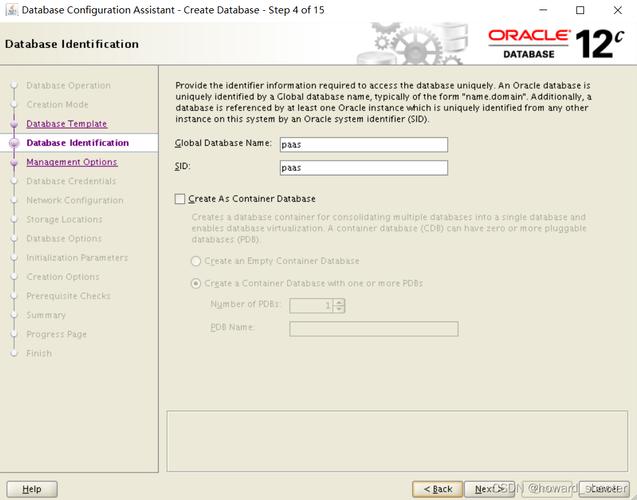
Task: Click the Storage Locations step
Action: 64,219
